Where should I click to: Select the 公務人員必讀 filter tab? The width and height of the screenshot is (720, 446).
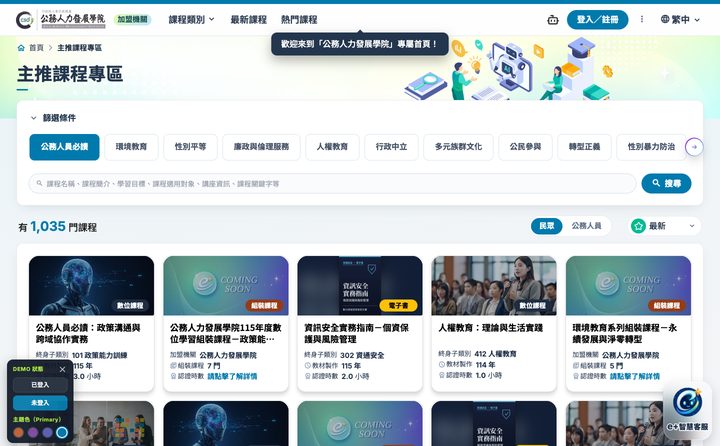(64, 147)
